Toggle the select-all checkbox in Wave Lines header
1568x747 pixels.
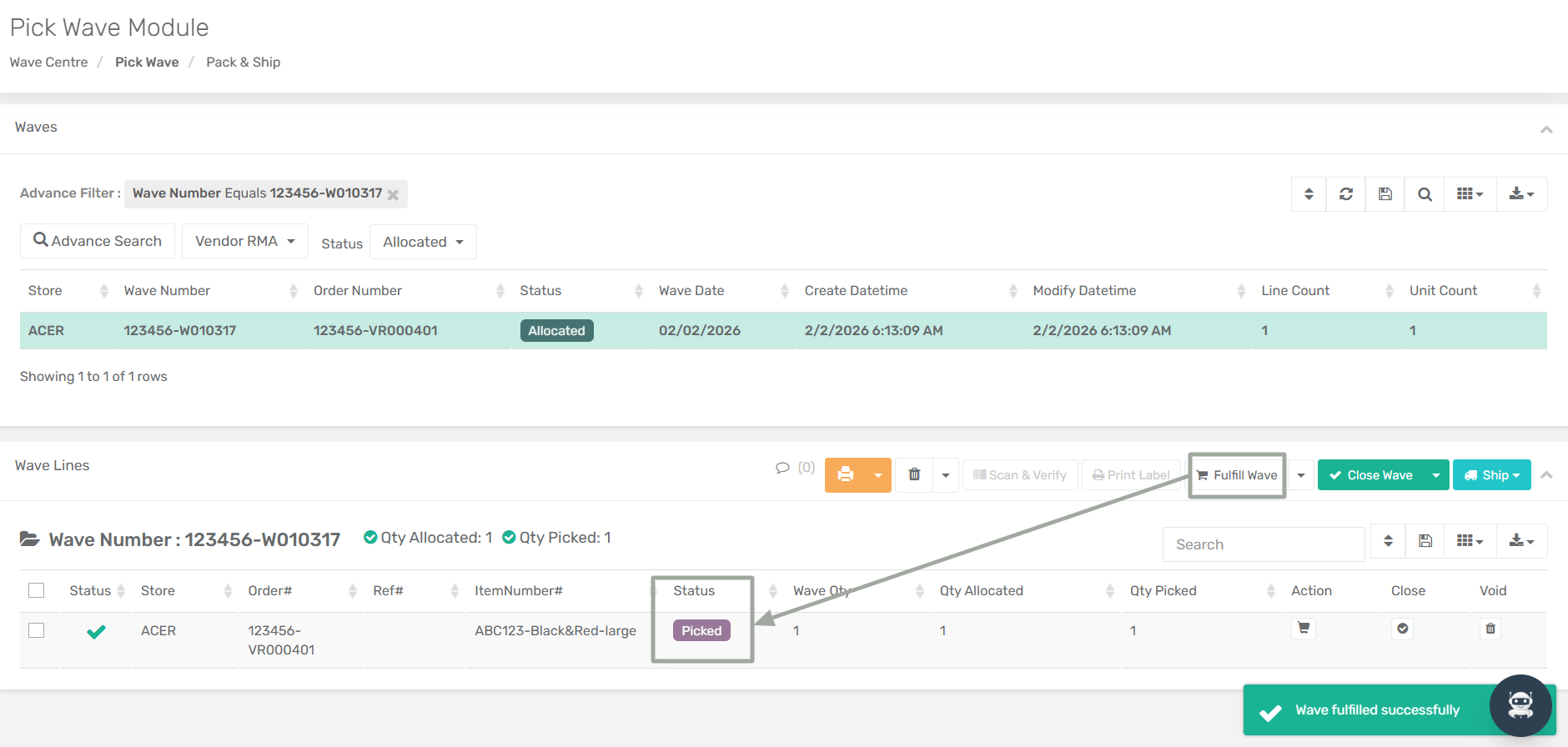36,590
